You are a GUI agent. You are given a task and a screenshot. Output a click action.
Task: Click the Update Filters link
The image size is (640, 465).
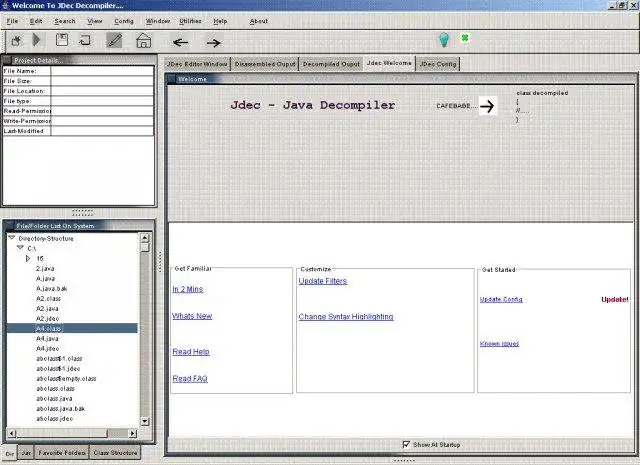pos(323,281)
